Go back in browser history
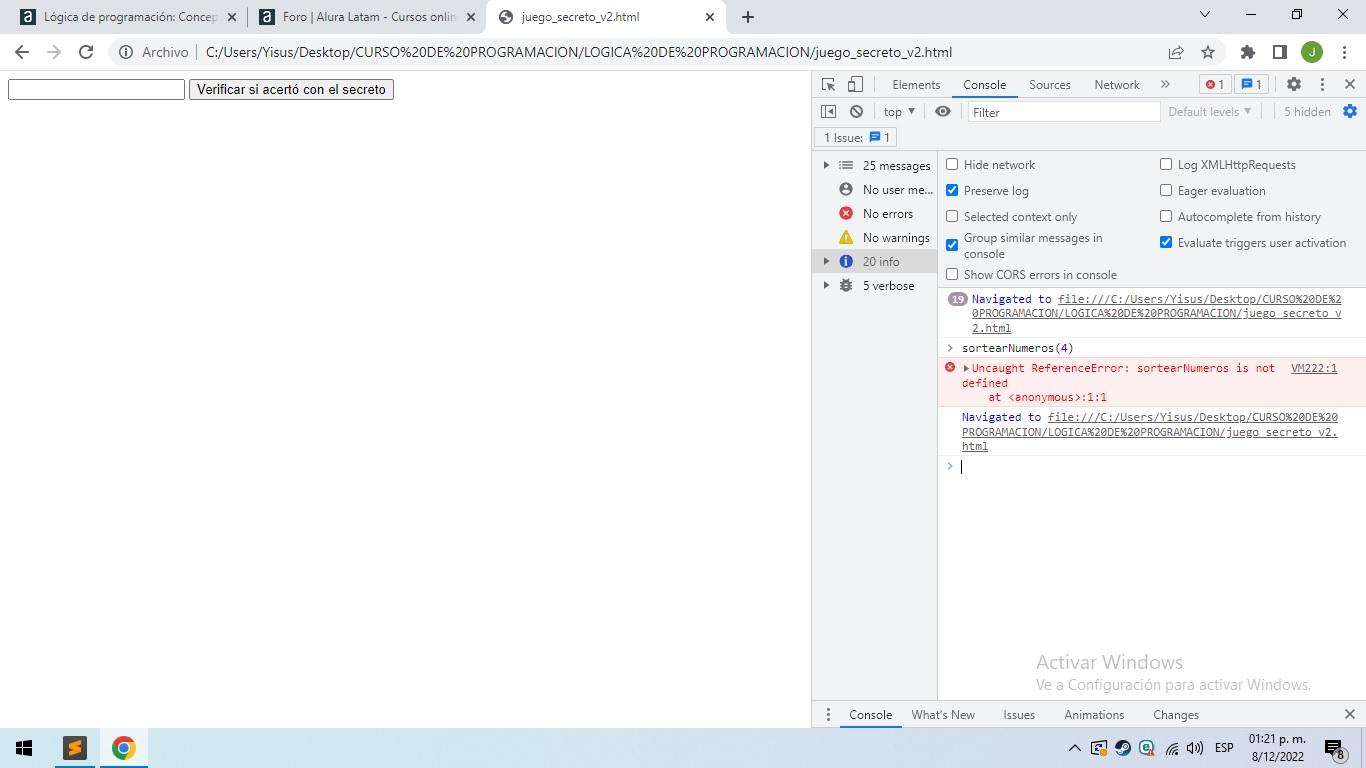1366x768 pixels. coord(22,52)
